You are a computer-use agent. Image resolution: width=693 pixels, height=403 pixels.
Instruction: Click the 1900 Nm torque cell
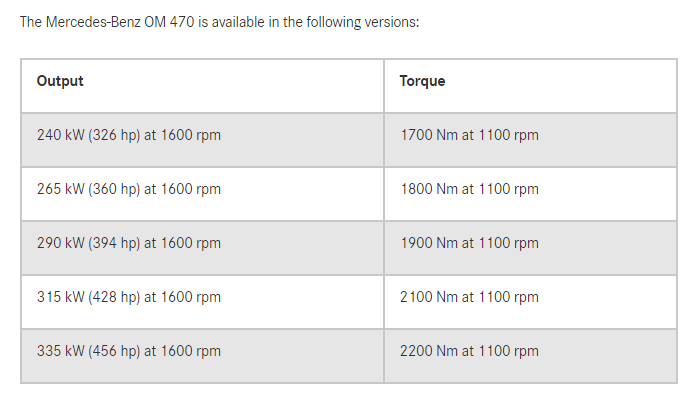point(468,243)
